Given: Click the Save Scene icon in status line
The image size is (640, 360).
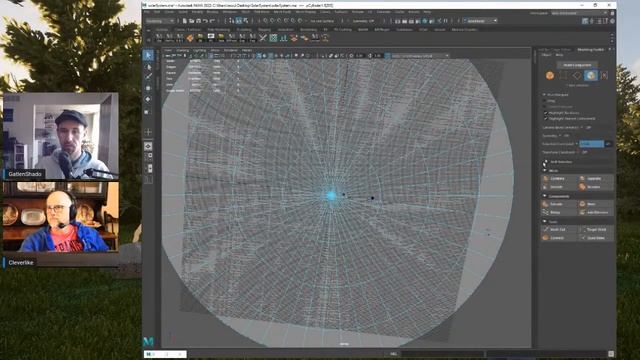Looking at the screenshot, I should [198, 21].
